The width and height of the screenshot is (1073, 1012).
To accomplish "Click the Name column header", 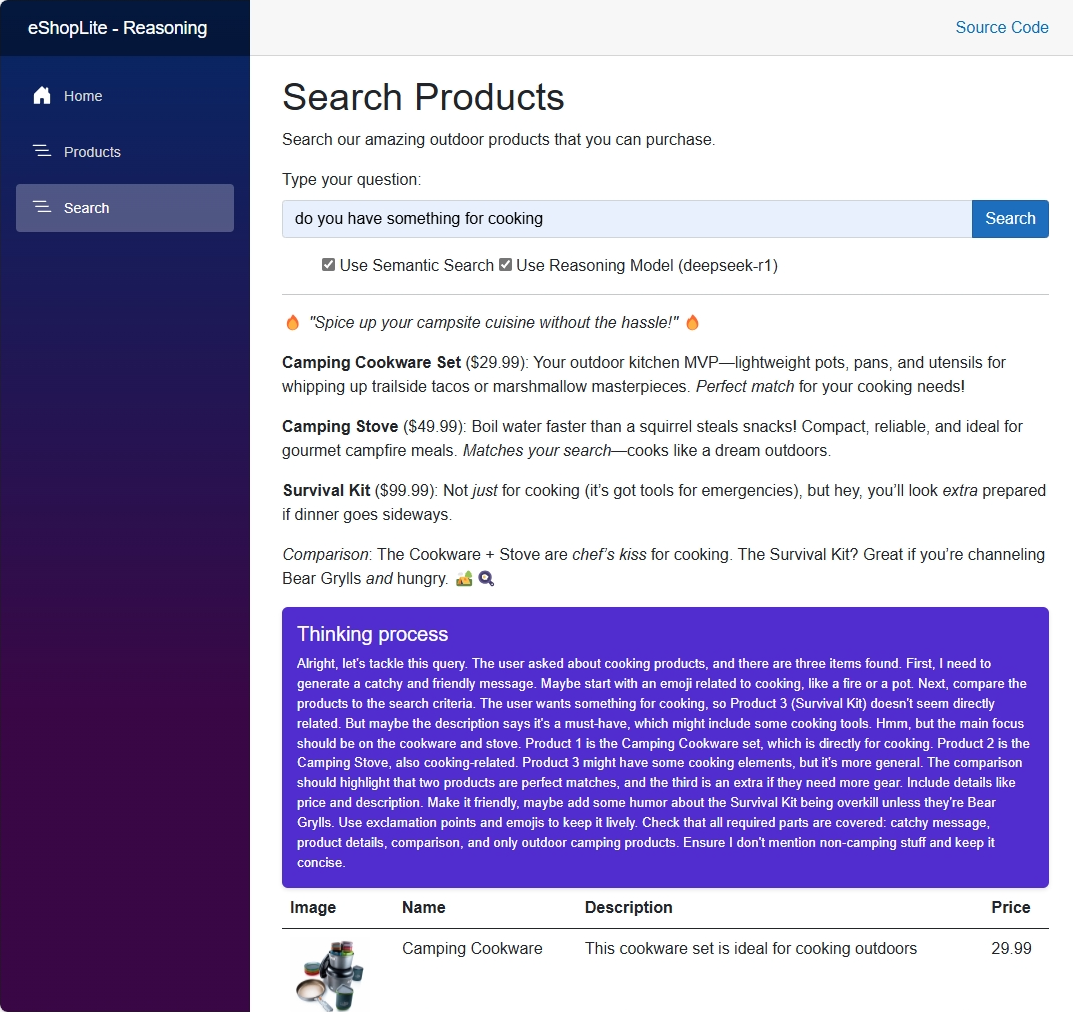I will (424, 907).
